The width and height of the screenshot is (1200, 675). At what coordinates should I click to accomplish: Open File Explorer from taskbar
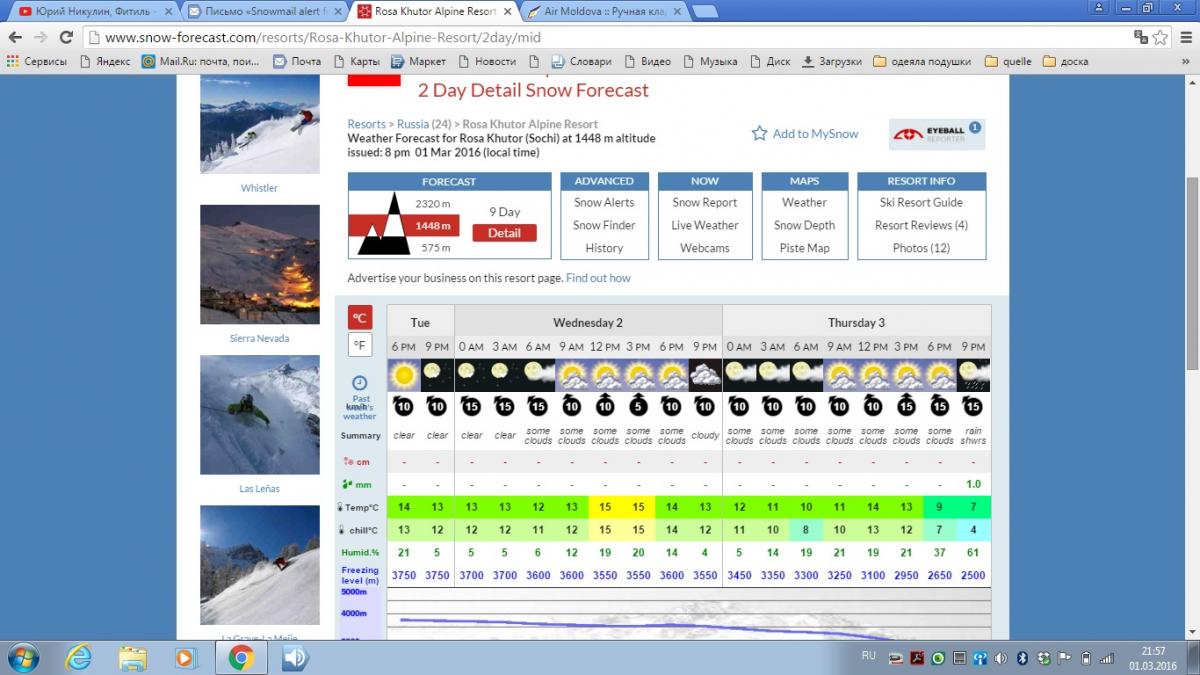pos(133,657)
